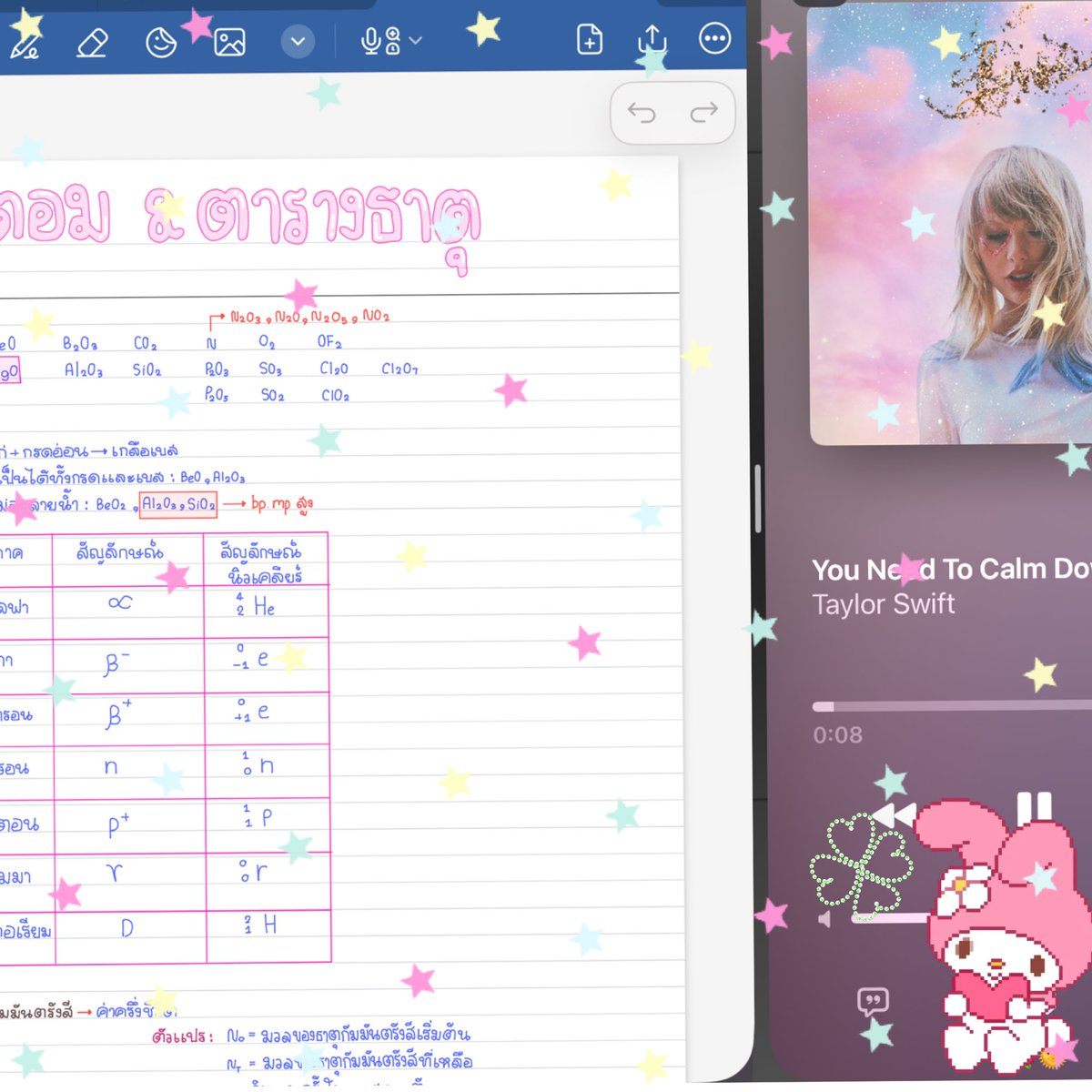Tap the SO3 formula in notes
1092x1092 pixels.
(x=270, y=369)
